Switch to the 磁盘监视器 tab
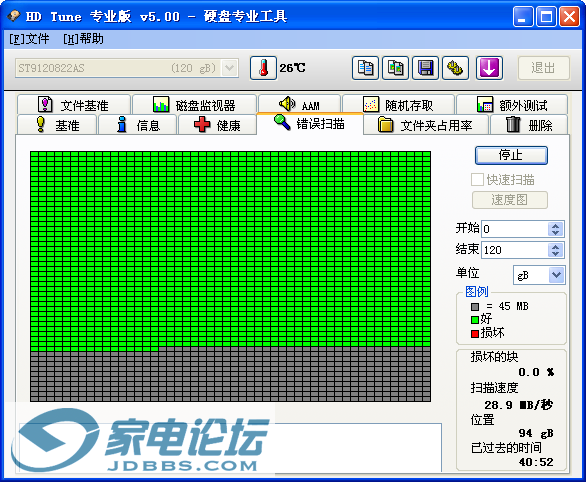 click(194, 105)
